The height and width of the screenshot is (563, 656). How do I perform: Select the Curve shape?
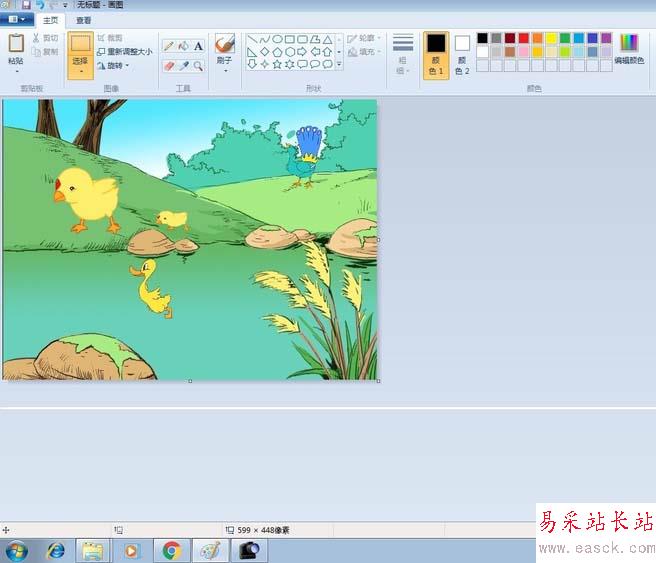264,39
